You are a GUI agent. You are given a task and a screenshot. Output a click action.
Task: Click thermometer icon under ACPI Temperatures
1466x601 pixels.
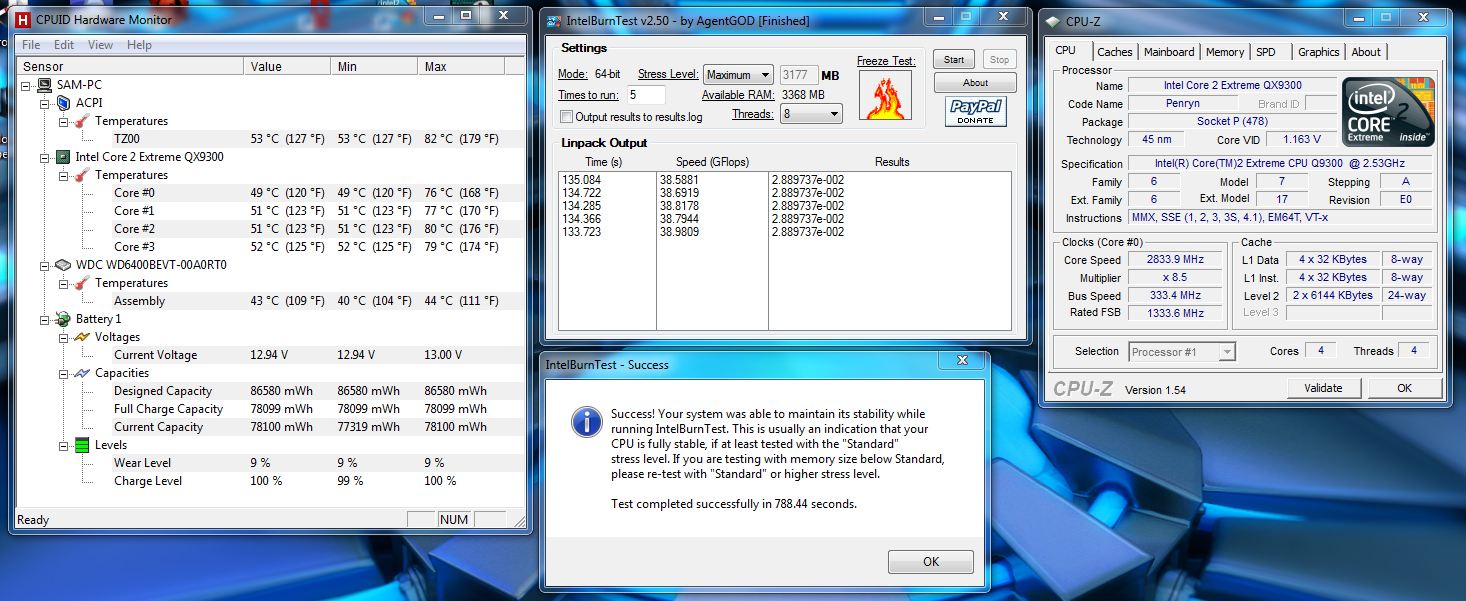pyautogui.click(x=82, y=121)
